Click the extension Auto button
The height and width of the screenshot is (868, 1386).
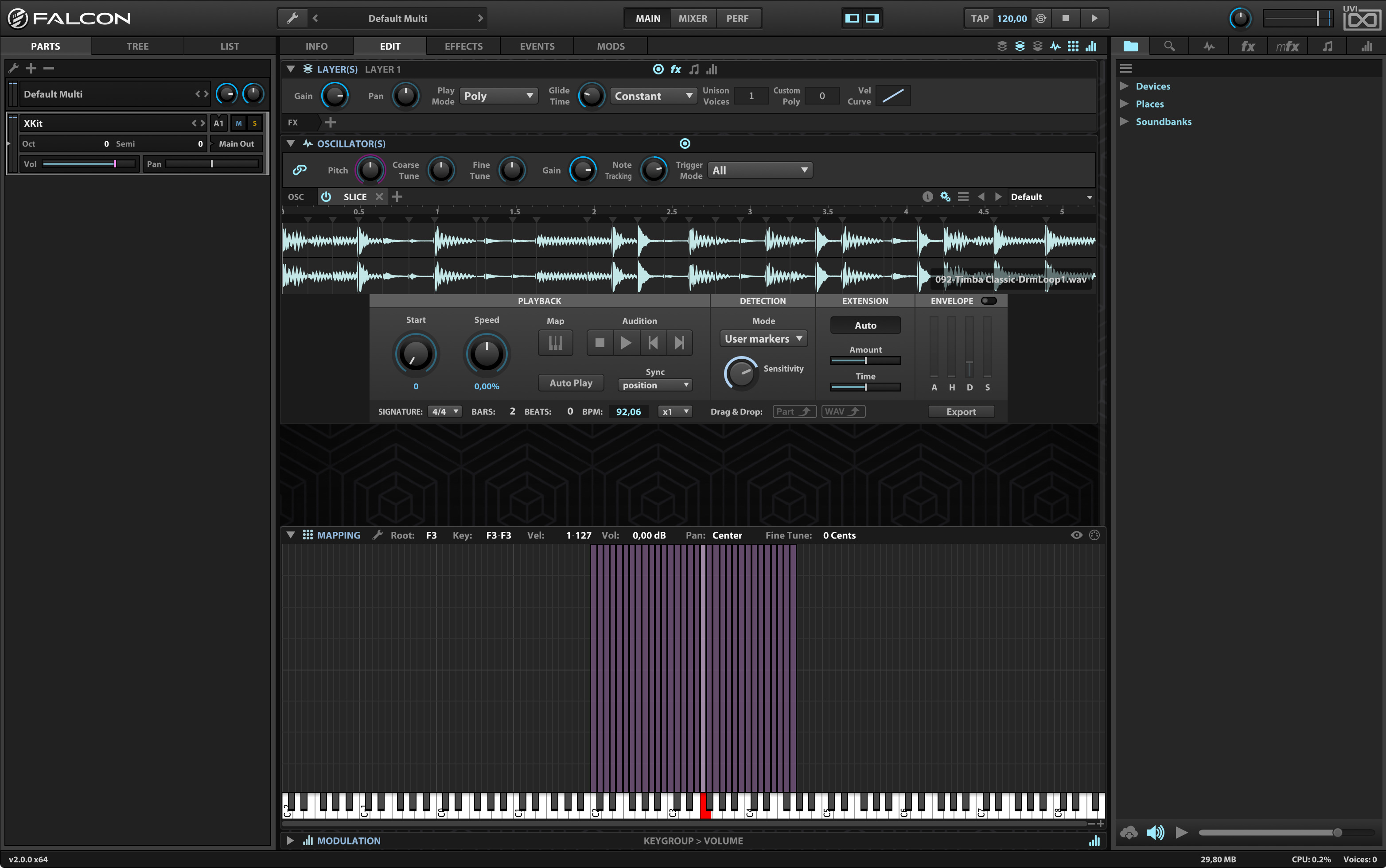[x=866, y=325]
